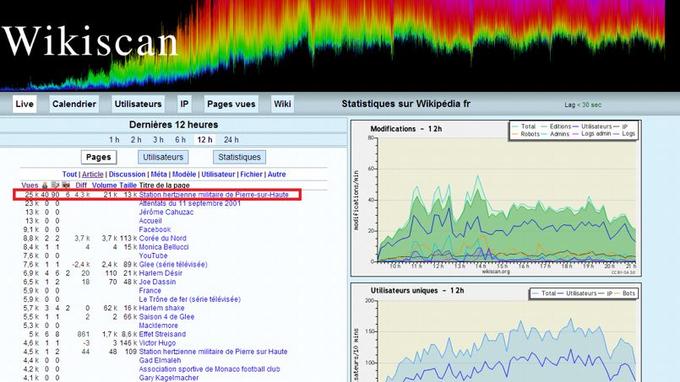
Task: Click the Modifications 12h chart
Action: pyautogui.click(x=496, y=198)
